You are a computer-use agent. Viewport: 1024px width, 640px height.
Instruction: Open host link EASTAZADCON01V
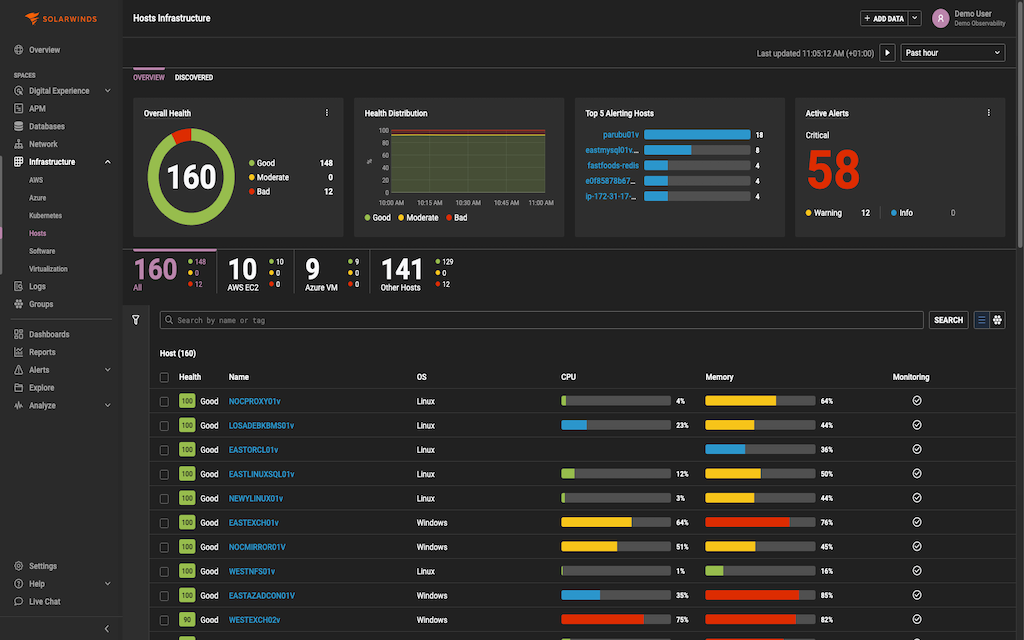[x=262, y=596]
